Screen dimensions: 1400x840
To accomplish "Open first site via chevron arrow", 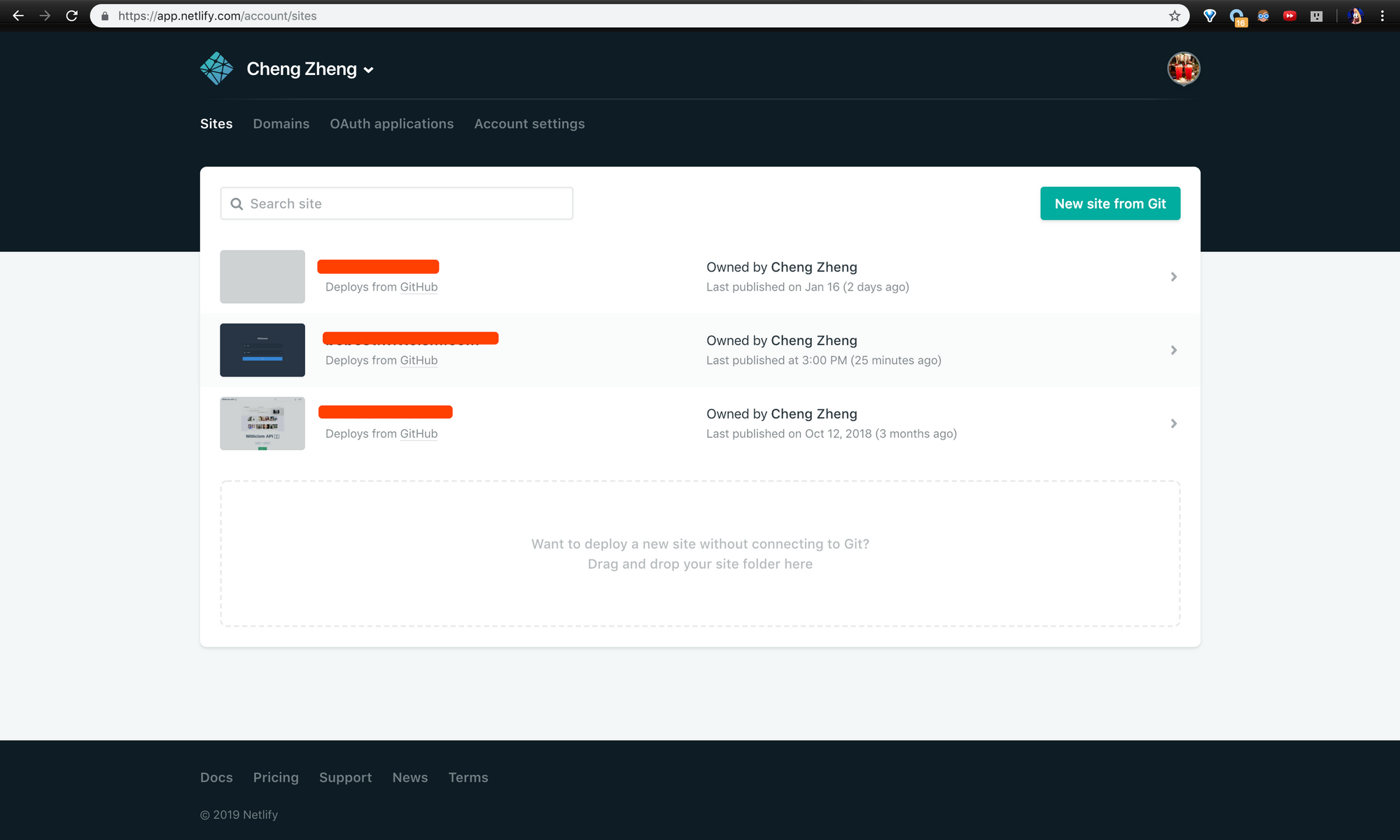I will coord(1173,276).
